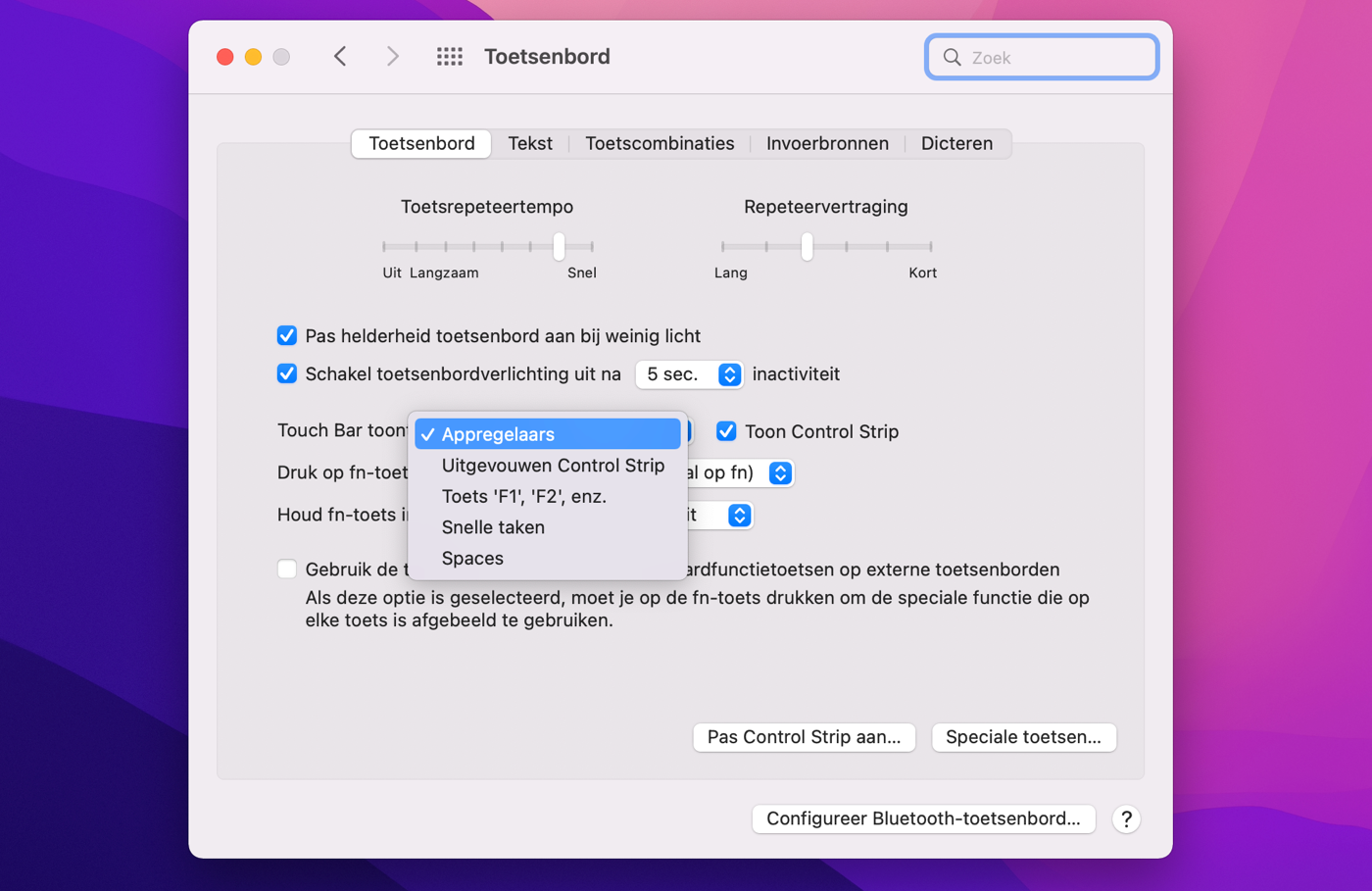Open help with the question mark button

point(1126,818)
